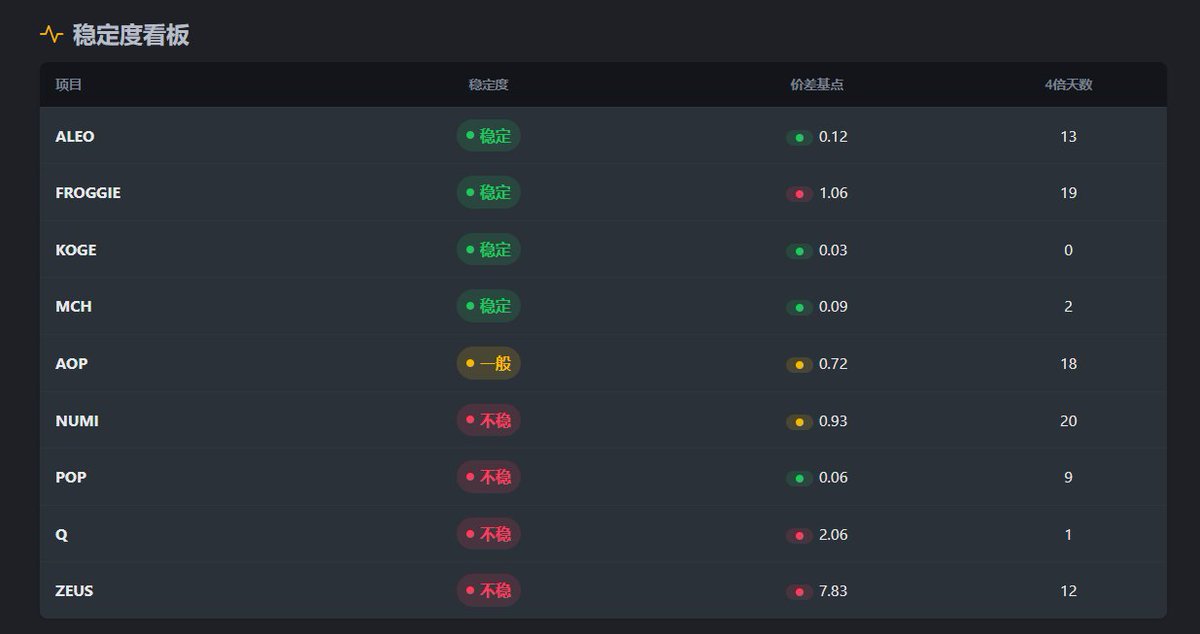This screenshot has height=634, width=1200.
Task: Click green dot indicator beside 0.06
Action: pyautogui.click(x=799, y=479)
